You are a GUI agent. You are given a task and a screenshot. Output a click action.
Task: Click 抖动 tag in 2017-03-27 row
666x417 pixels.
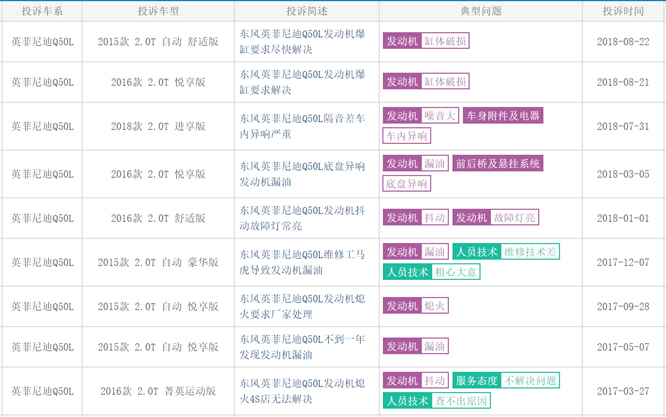(435, 380)
